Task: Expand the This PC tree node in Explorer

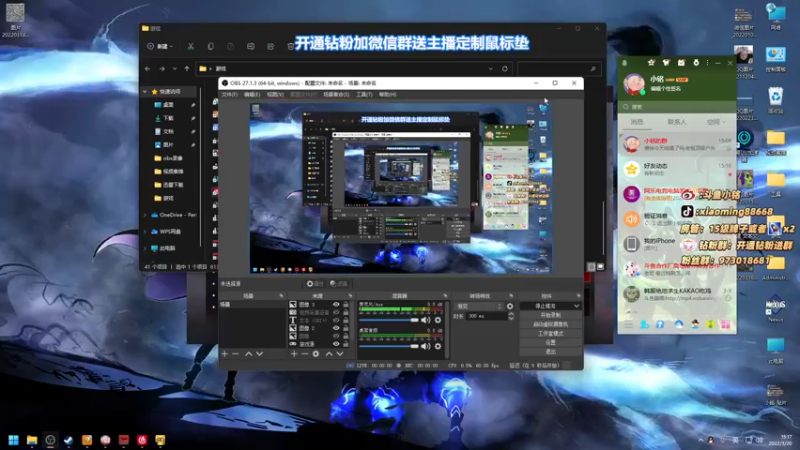Action: (x=145, y=248)
